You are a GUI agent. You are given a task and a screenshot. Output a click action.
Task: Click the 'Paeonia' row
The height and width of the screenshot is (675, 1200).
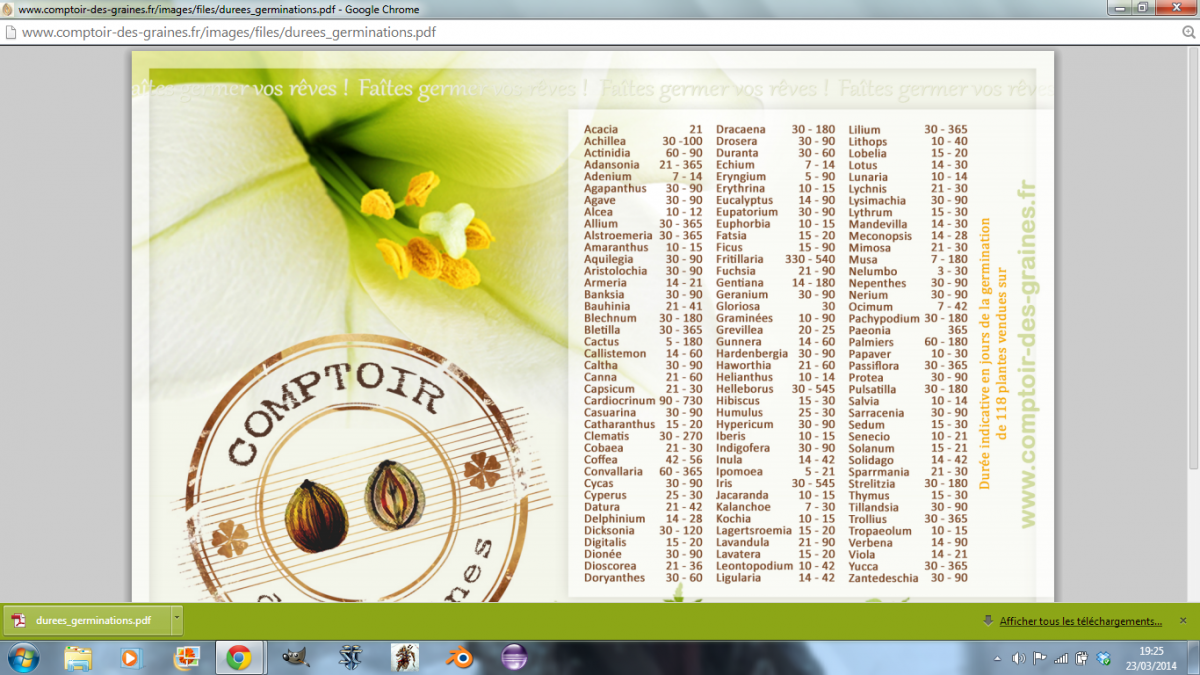pyautogui.click(x=908, y=330)
